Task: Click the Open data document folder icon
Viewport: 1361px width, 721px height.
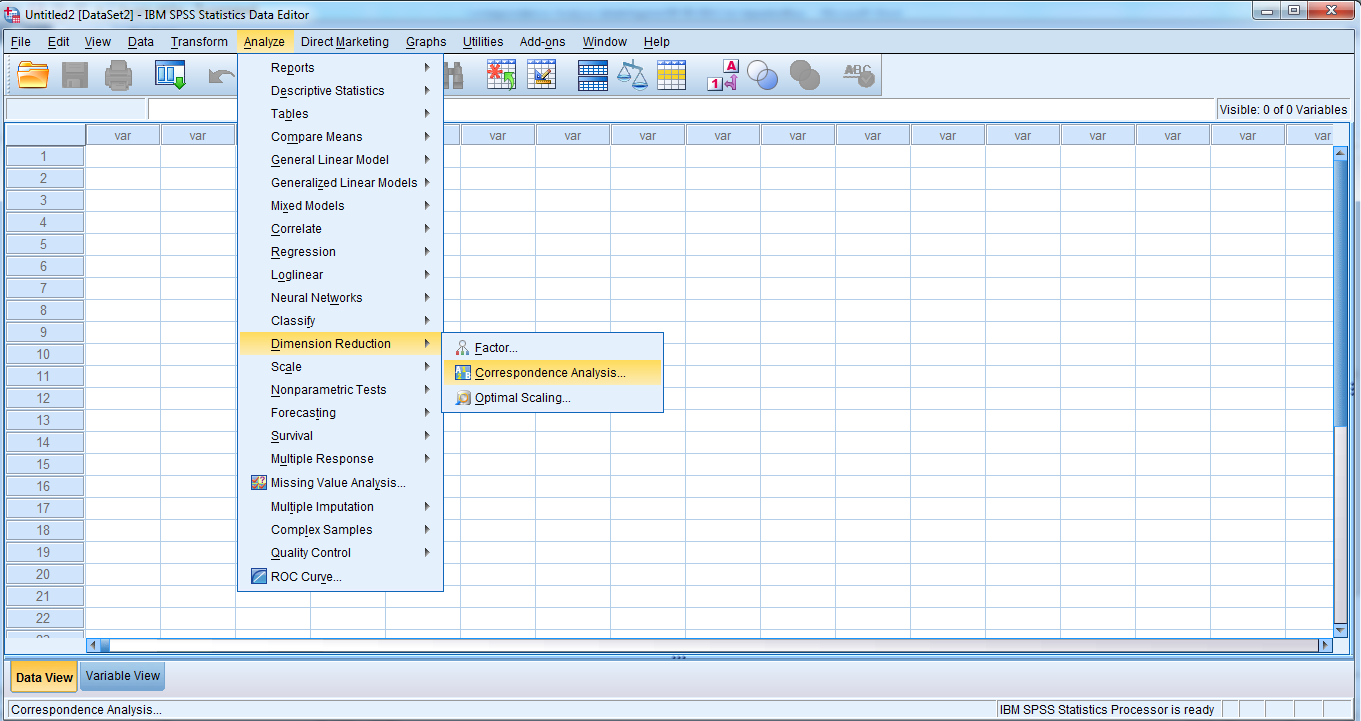Action: coord(33,75)
